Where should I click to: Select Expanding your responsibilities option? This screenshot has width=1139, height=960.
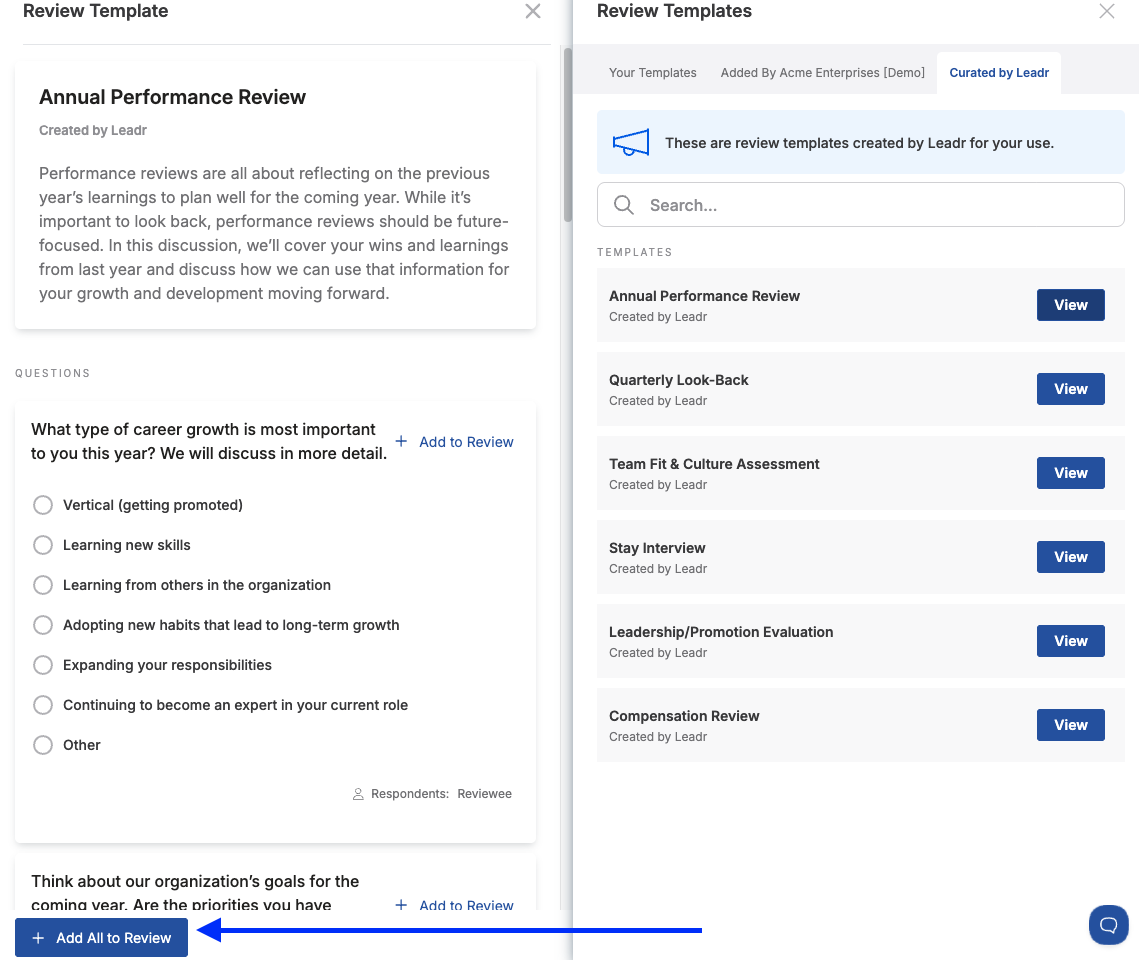pyautogui.click(x=43, y=664)
